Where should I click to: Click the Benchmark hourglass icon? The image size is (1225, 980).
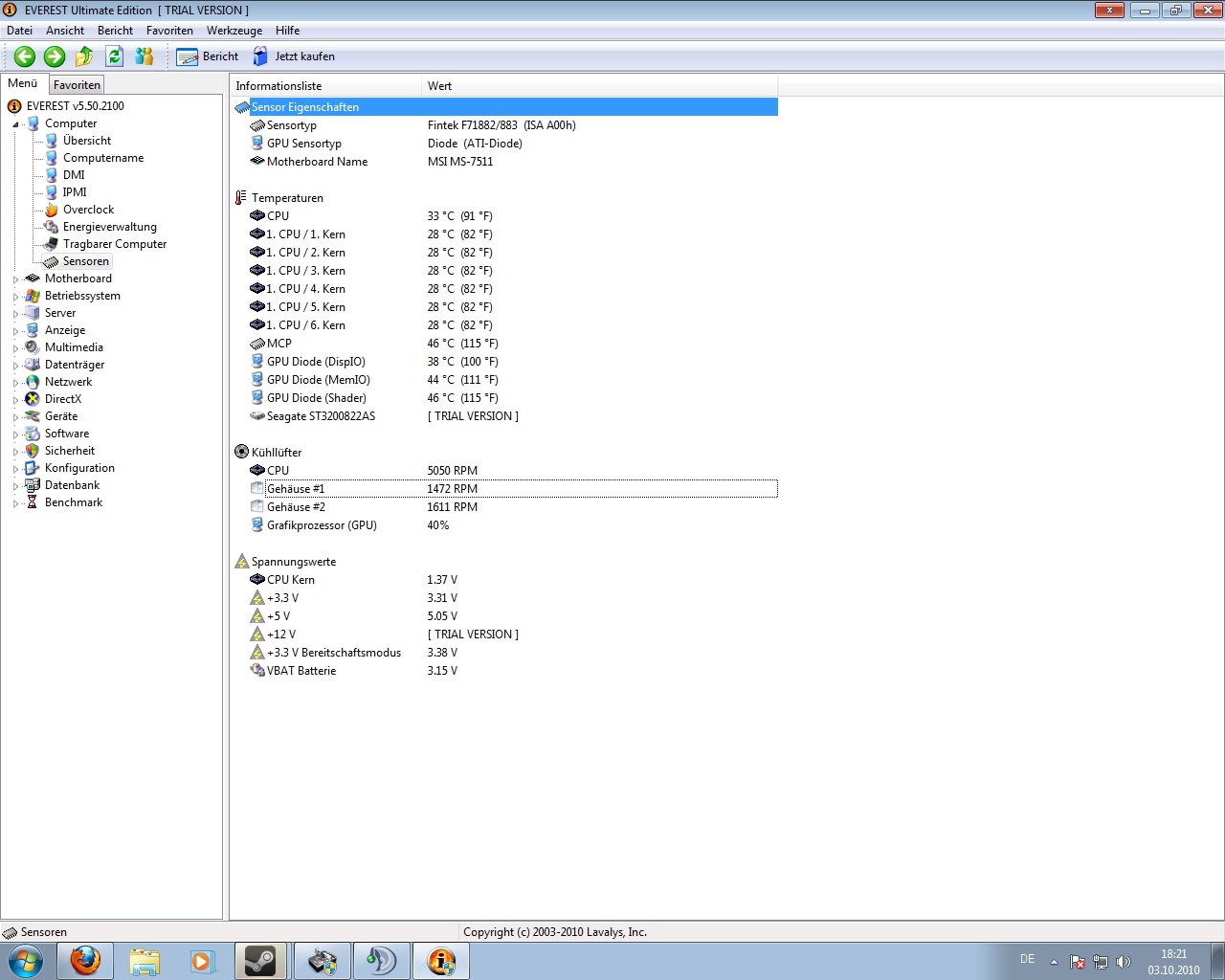[x=33, y=502]
